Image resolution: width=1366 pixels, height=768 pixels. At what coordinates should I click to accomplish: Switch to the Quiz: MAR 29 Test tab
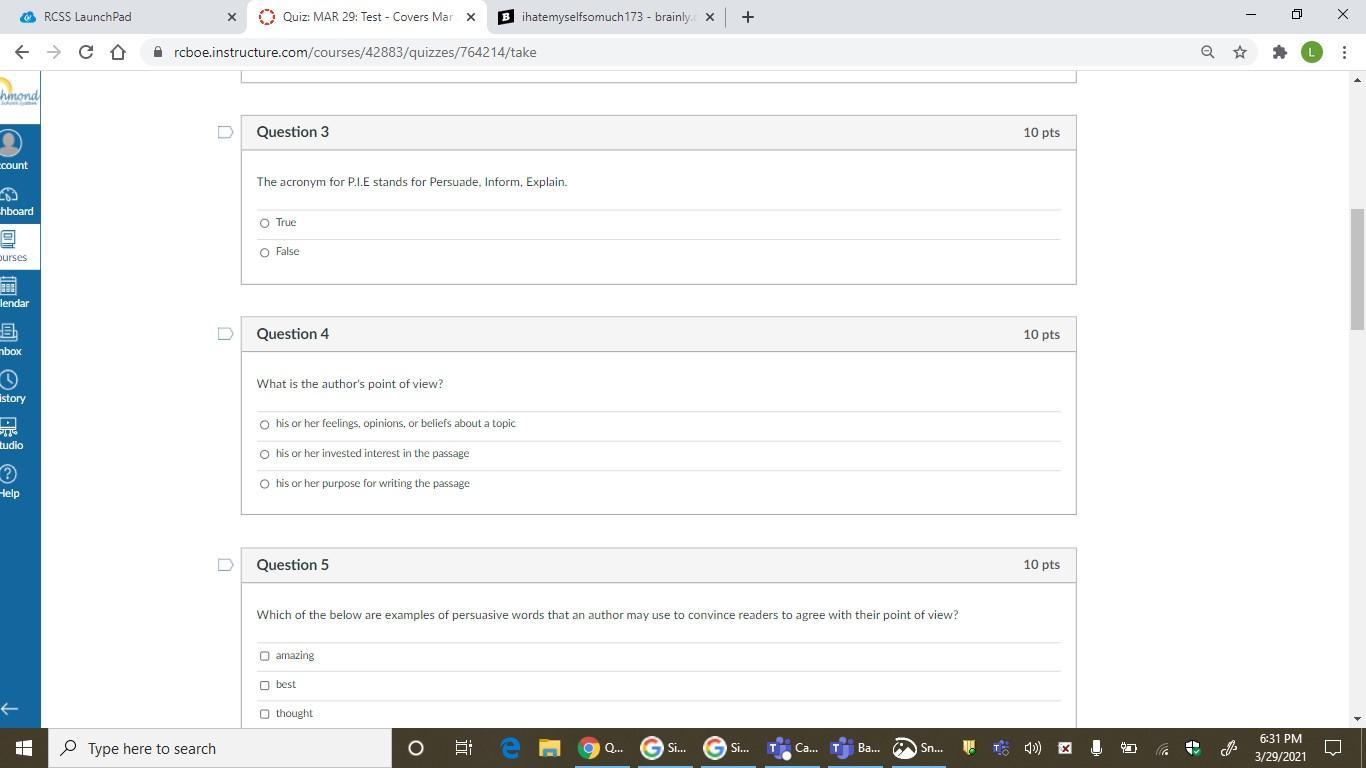[366, 17]
